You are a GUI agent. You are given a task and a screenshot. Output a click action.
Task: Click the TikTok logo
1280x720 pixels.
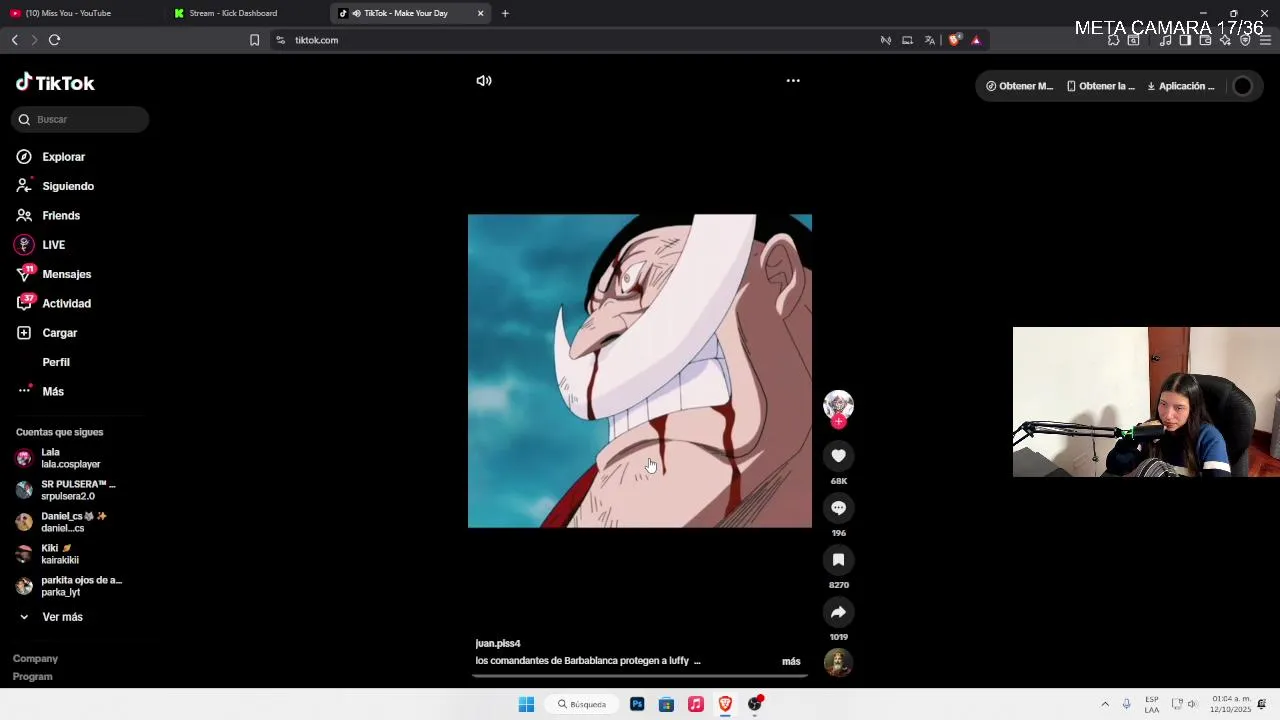click(55, 83)
